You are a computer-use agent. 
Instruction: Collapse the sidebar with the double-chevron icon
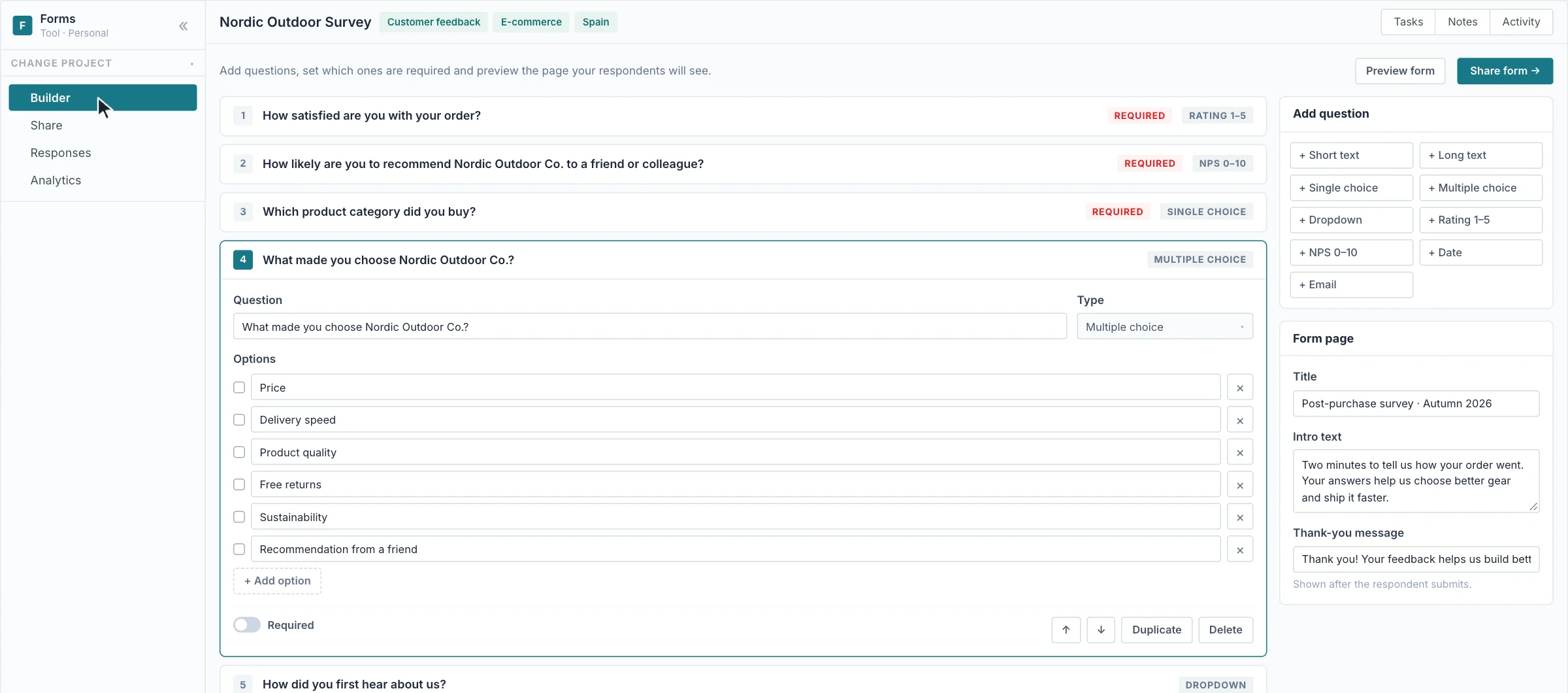click(184, 26)
